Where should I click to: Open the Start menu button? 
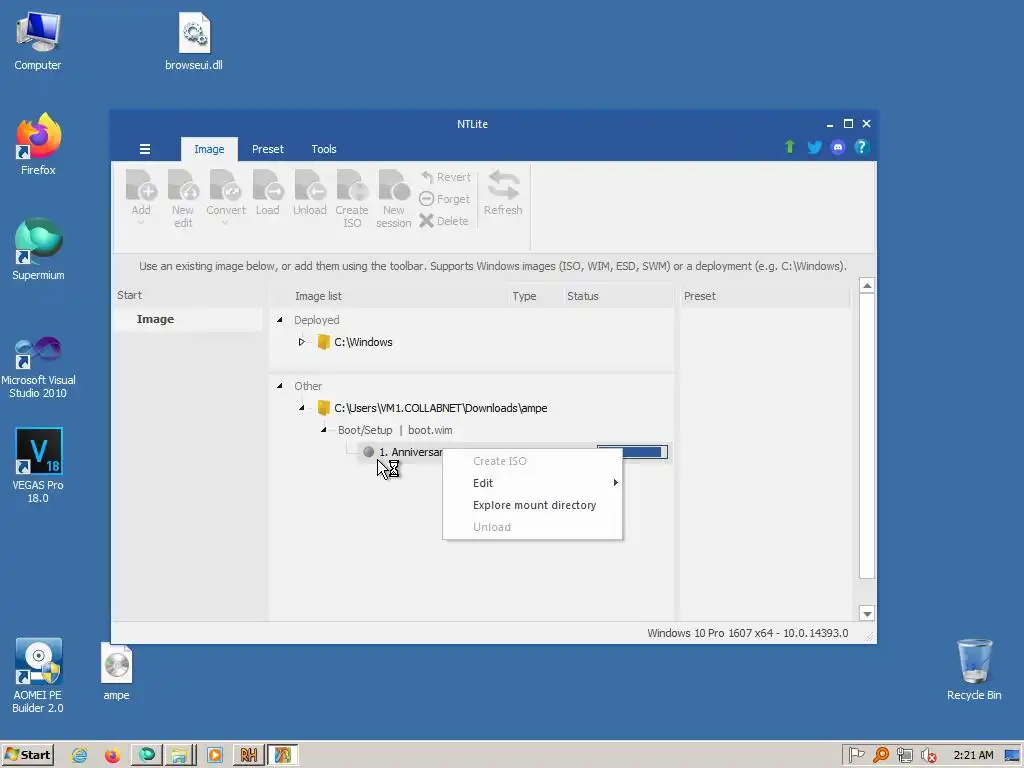click(27, 755)
